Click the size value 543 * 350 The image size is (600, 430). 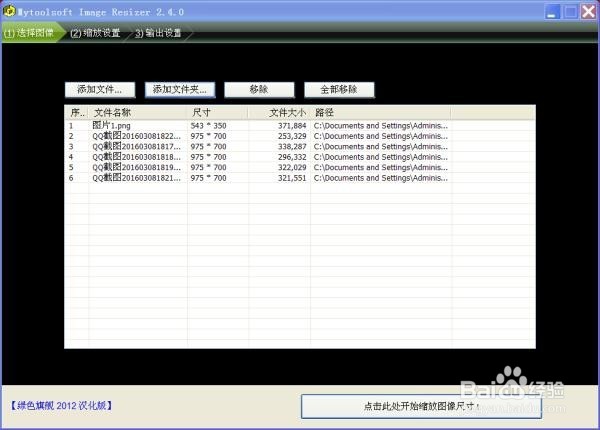(x=209, y=126)
